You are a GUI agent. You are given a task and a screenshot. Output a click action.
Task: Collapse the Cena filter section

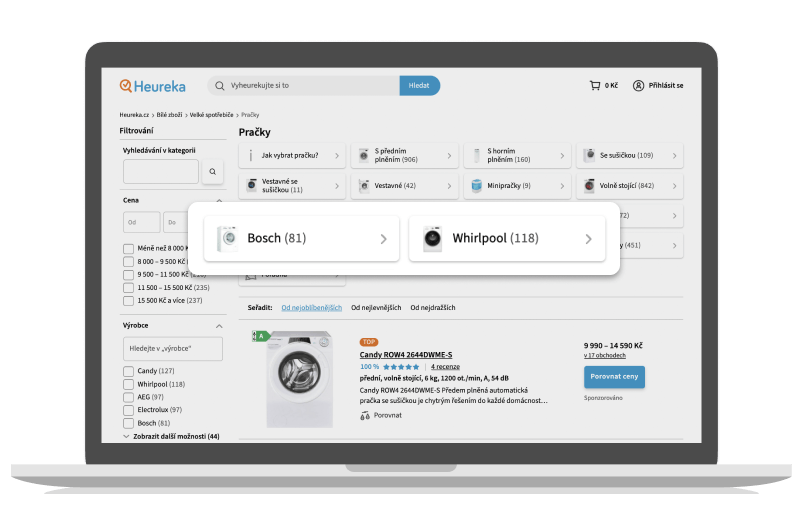click(x=219, y=200)
